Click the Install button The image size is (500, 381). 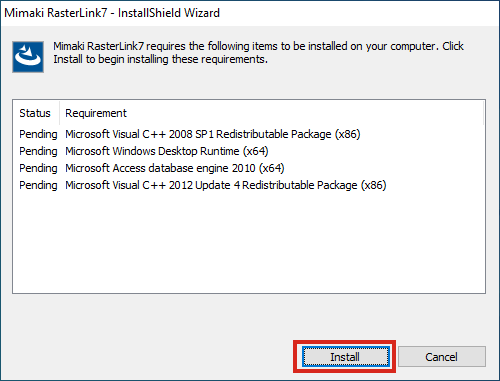tap(345, 357)
